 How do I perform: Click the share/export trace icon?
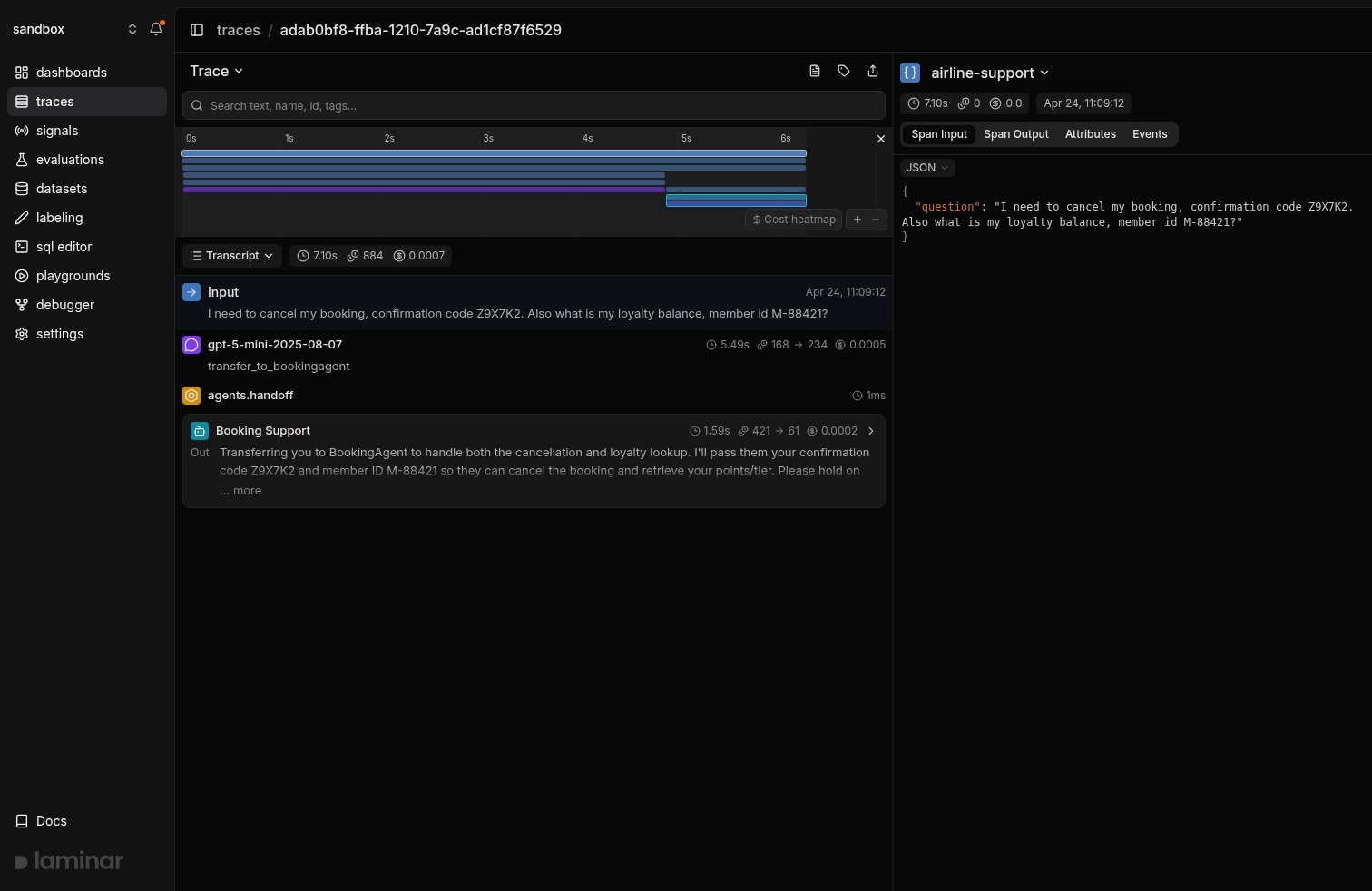[x=873, y=71]
